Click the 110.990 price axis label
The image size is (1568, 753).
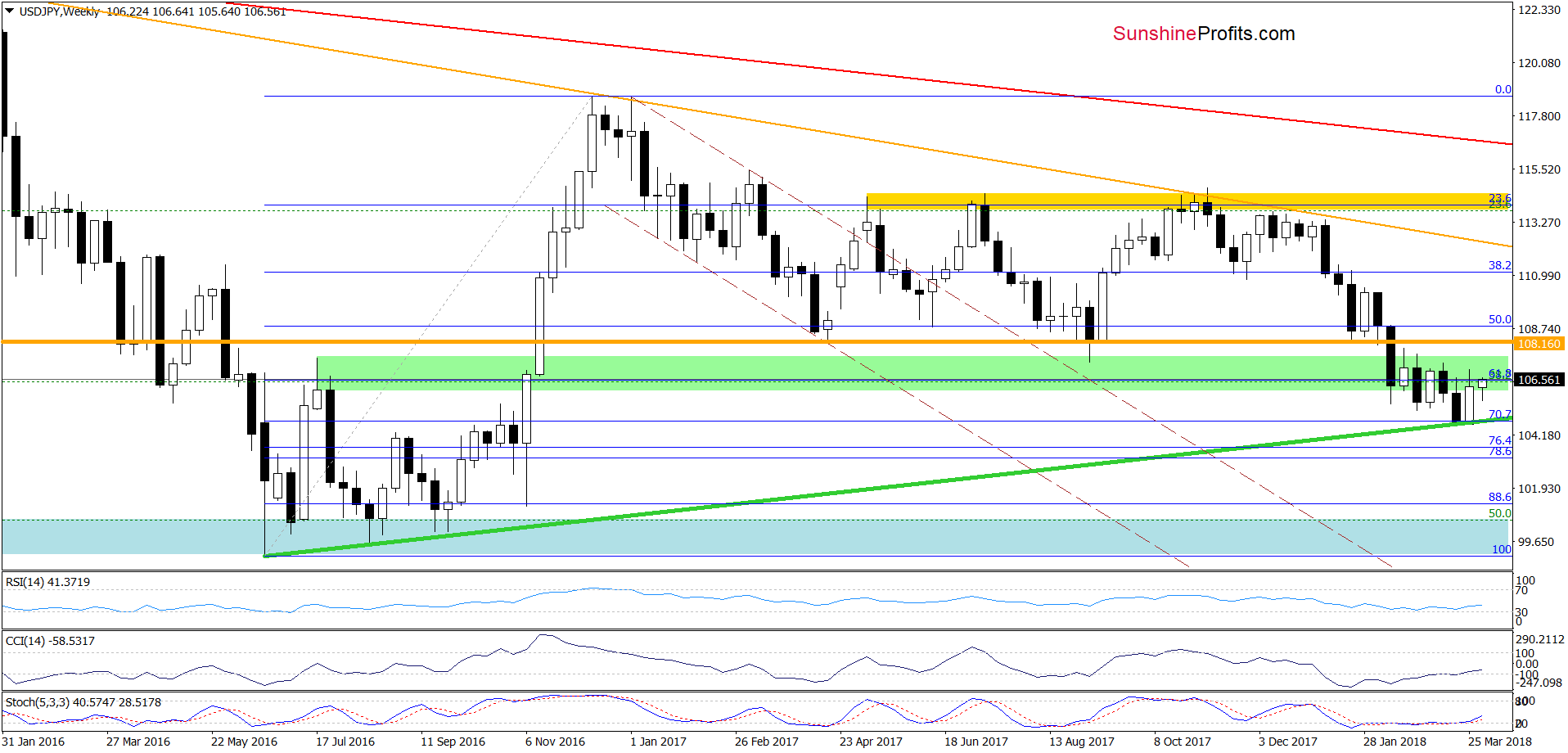tap(1539, 276)
